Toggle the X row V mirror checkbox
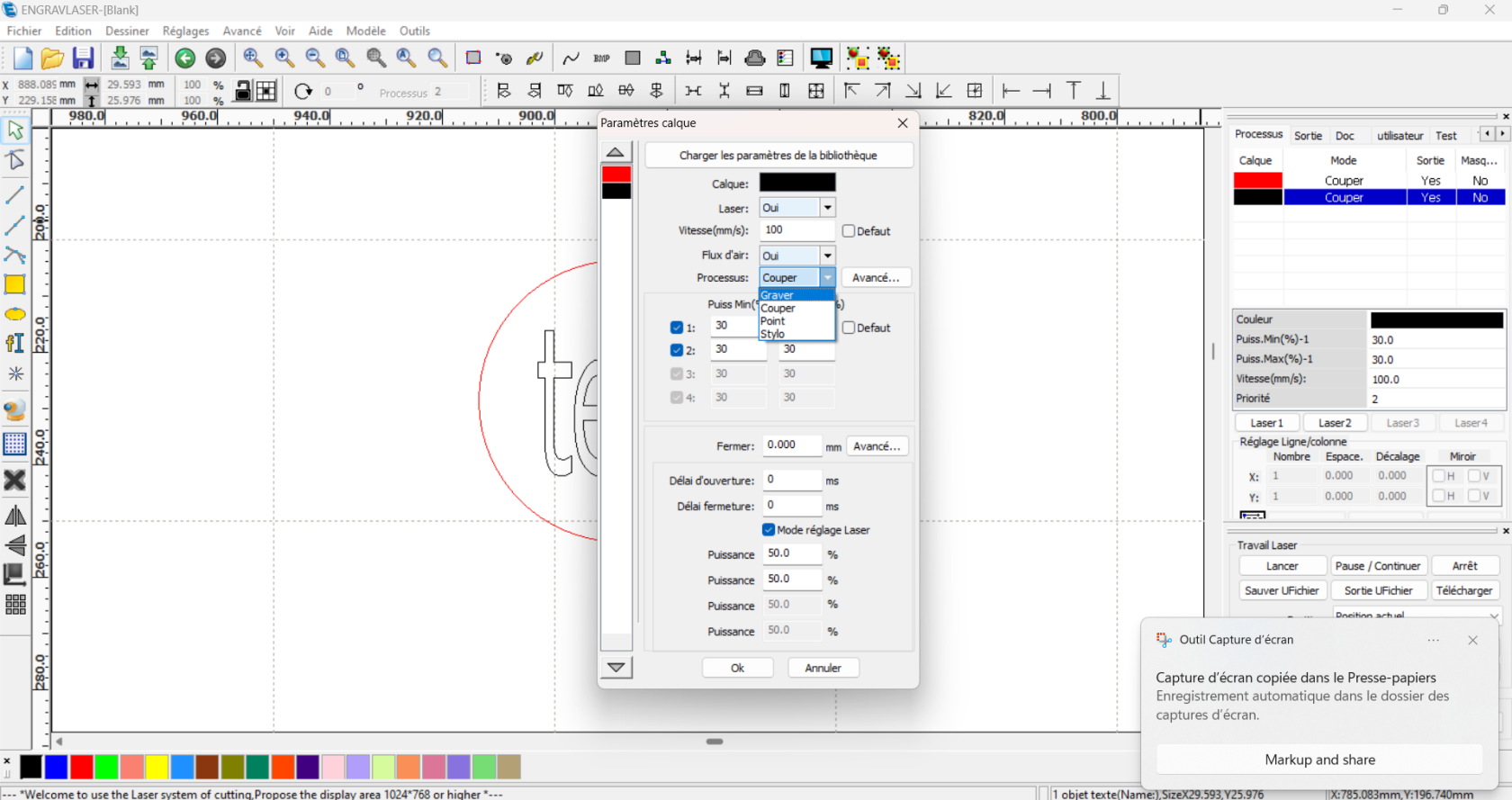 [1473, 476]
